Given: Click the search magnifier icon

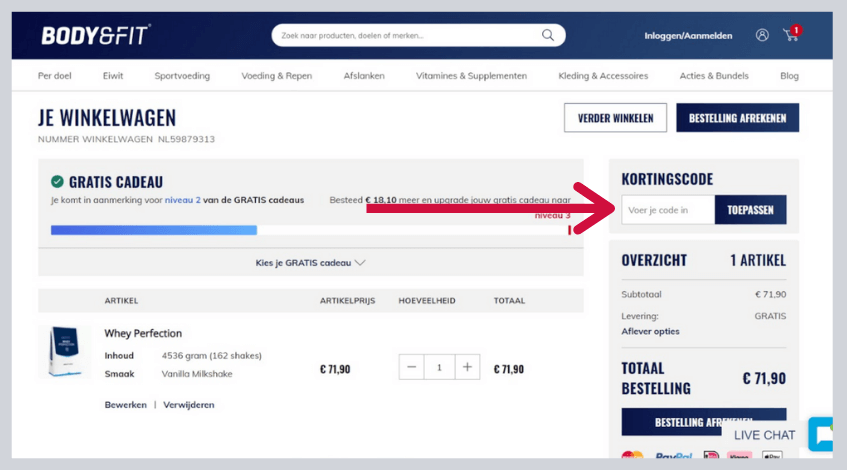Looking at the screenshot, I should (547, 35).
